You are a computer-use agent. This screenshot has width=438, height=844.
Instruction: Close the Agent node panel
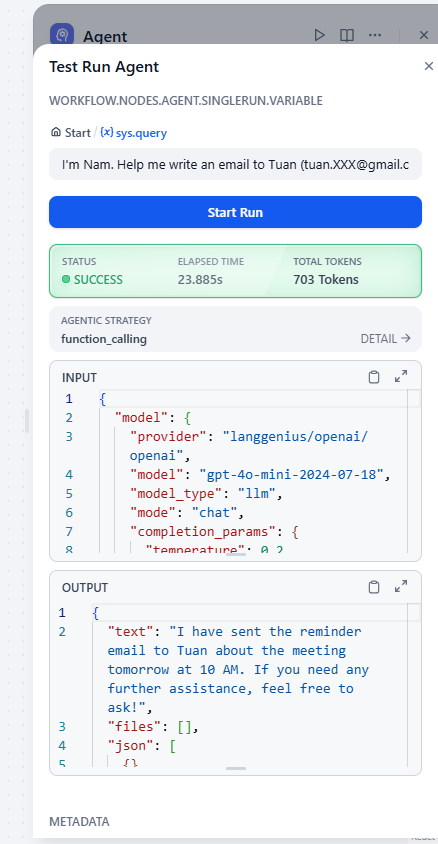coord(424,35)
